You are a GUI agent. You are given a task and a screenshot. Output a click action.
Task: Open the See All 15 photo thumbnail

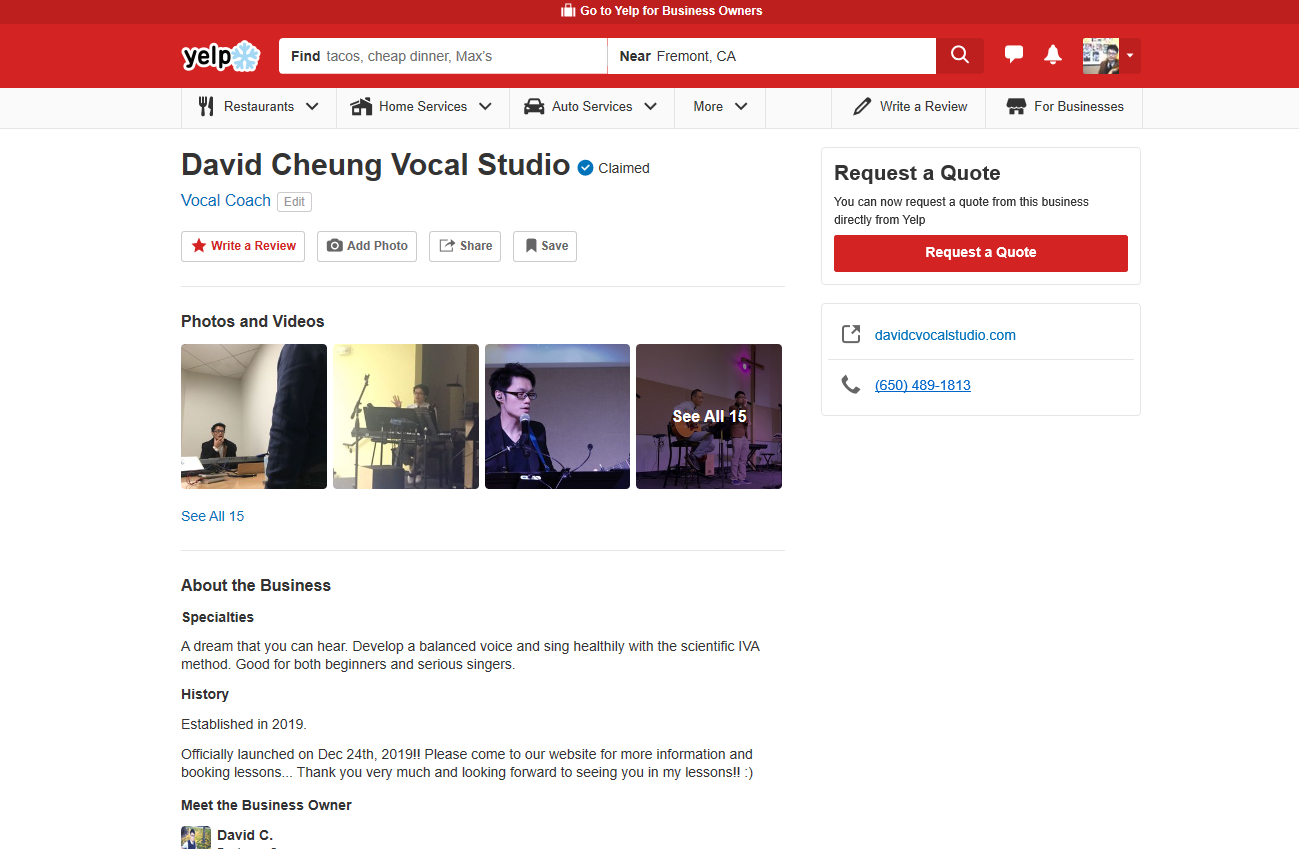click(x=709, y=417)
